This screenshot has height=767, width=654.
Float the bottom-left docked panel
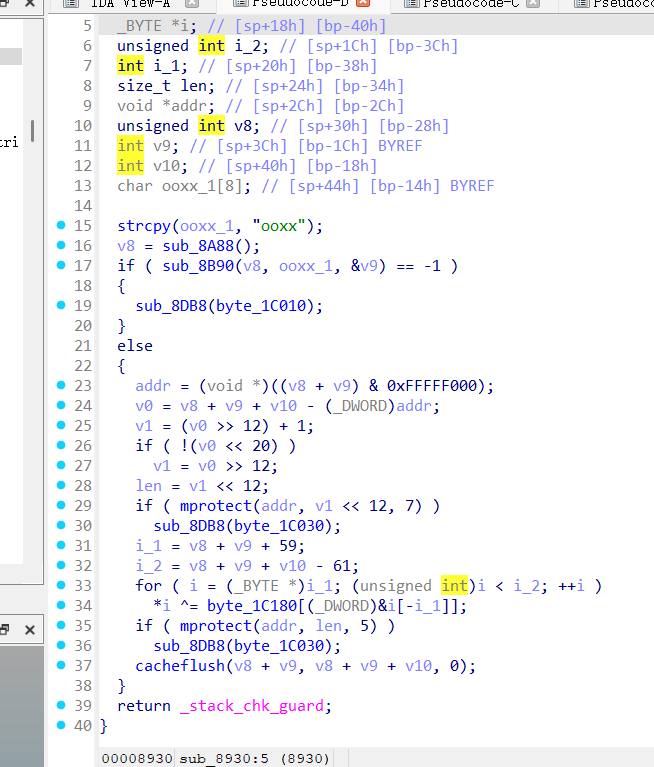(7, 630)
